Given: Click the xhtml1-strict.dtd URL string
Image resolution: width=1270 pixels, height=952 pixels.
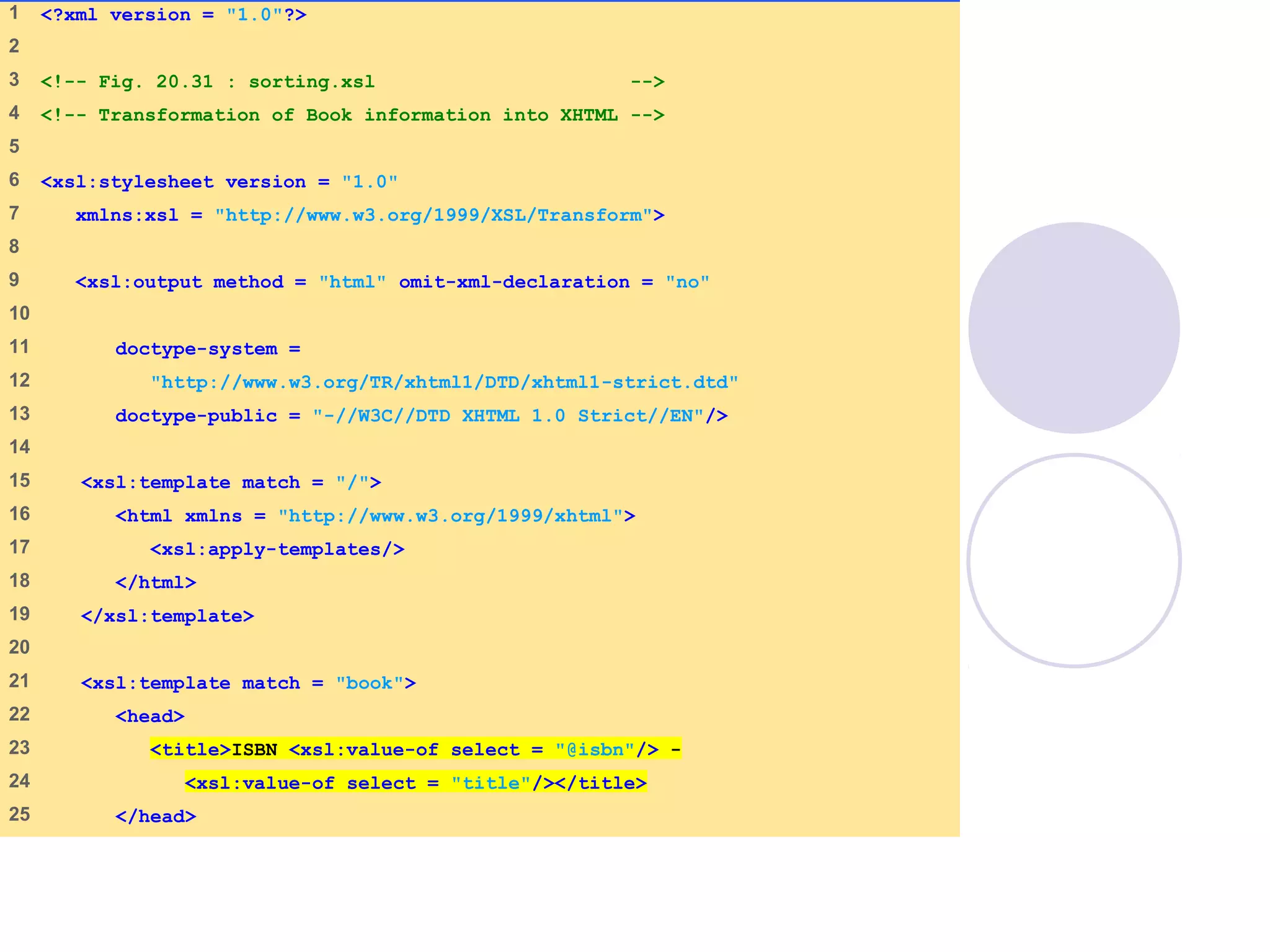Looking at the screenshot, I should pos(445,383).
